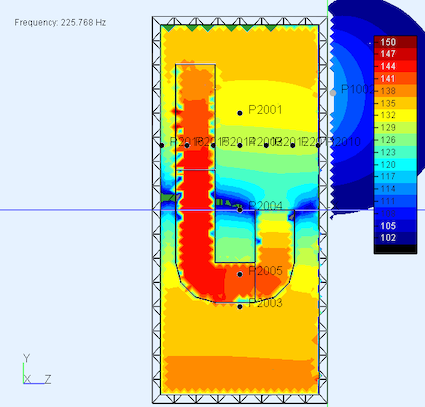This screenshot has width=425, height=407.
Task: Click the 114 blue legend band
Action: (x=396, y=189)
